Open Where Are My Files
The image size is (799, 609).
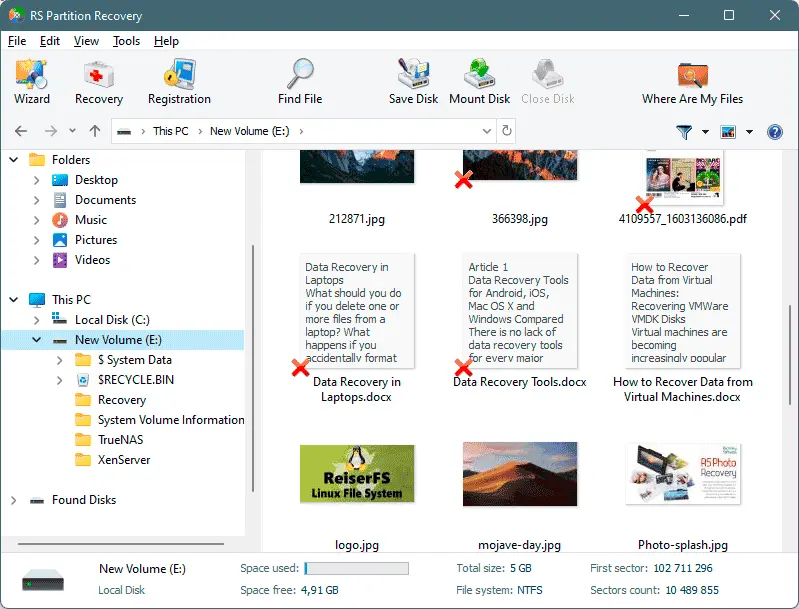pos(692,82)
